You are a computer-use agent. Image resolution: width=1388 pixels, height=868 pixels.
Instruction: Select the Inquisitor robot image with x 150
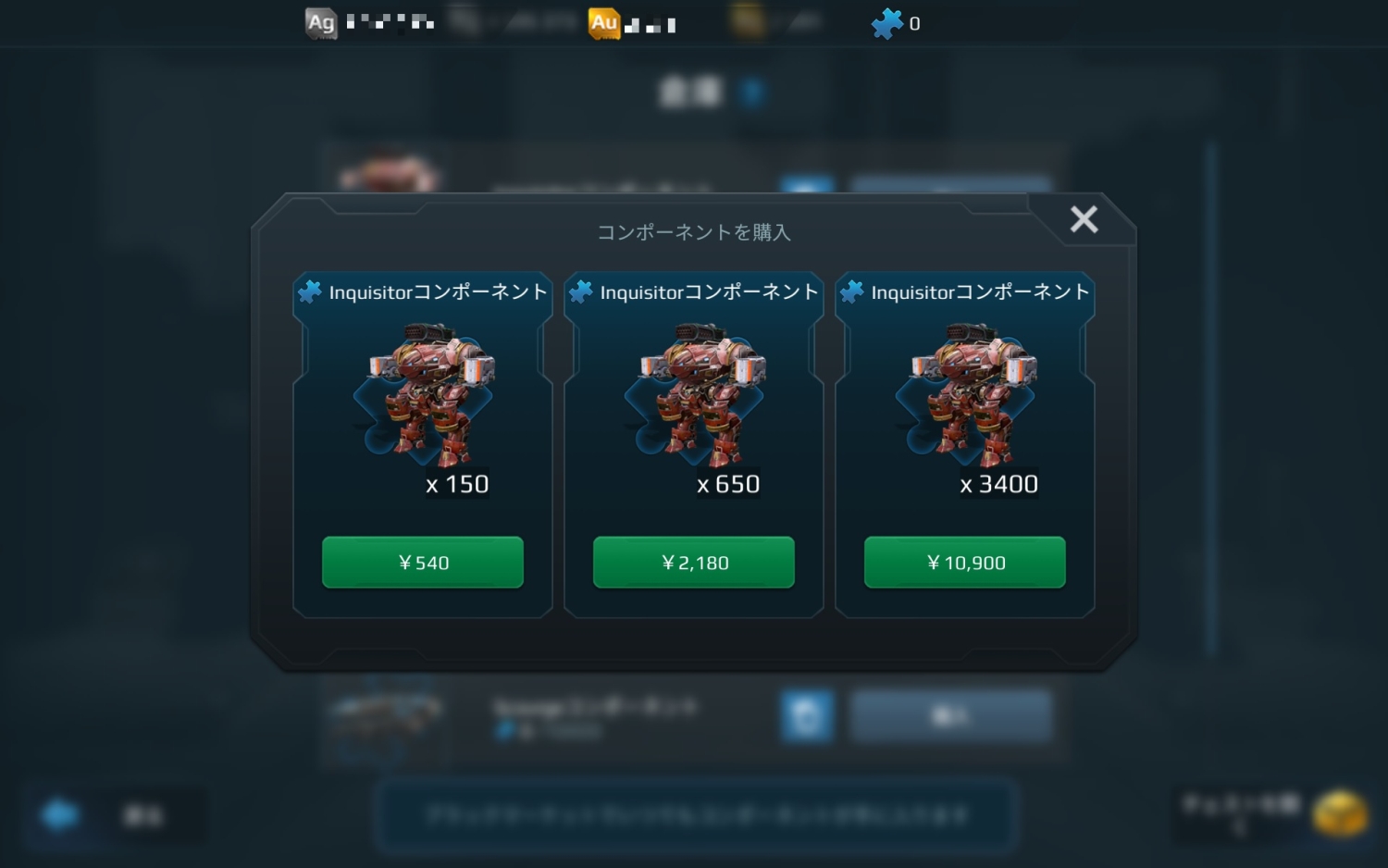425,394
